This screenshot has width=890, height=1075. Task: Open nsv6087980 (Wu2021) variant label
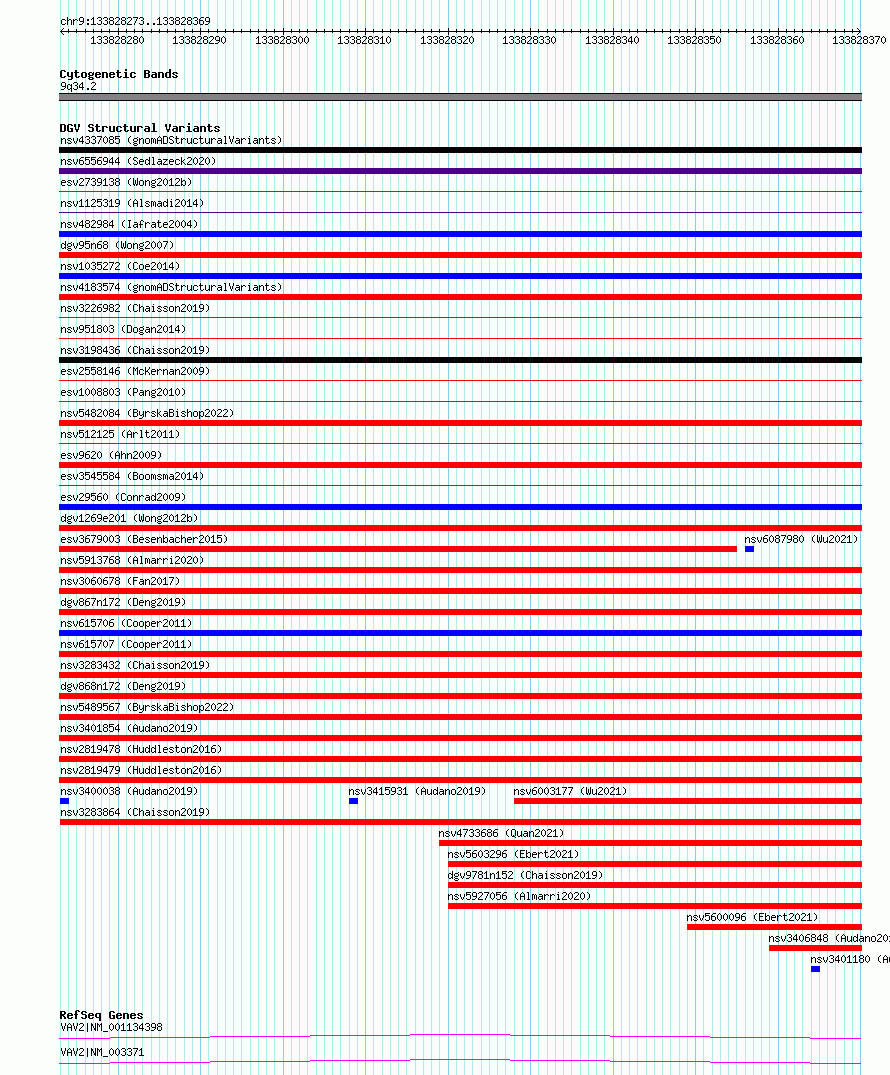[801, 540]
